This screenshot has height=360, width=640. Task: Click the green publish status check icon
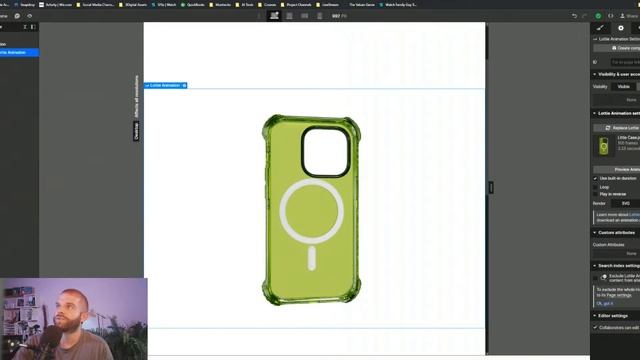pos(598,16)
